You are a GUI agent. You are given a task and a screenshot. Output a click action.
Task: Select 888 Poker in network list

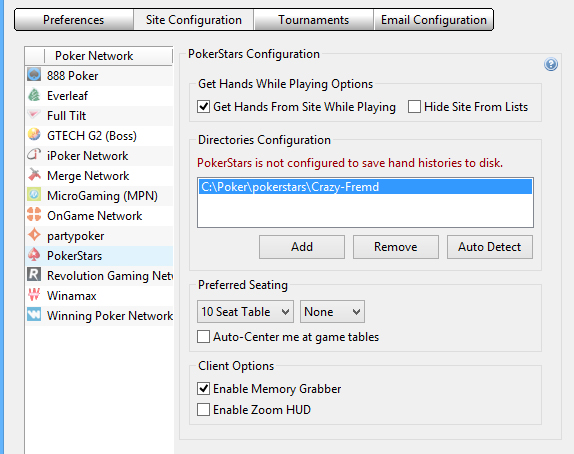(x=99, y=76)
